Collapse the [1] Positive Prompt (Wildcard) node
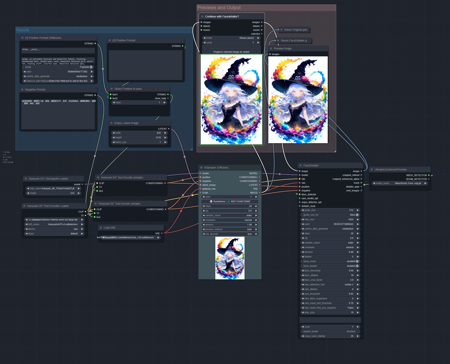Viewport: 450px width, 364px height. pyautogui.click(x=22, y=38)
